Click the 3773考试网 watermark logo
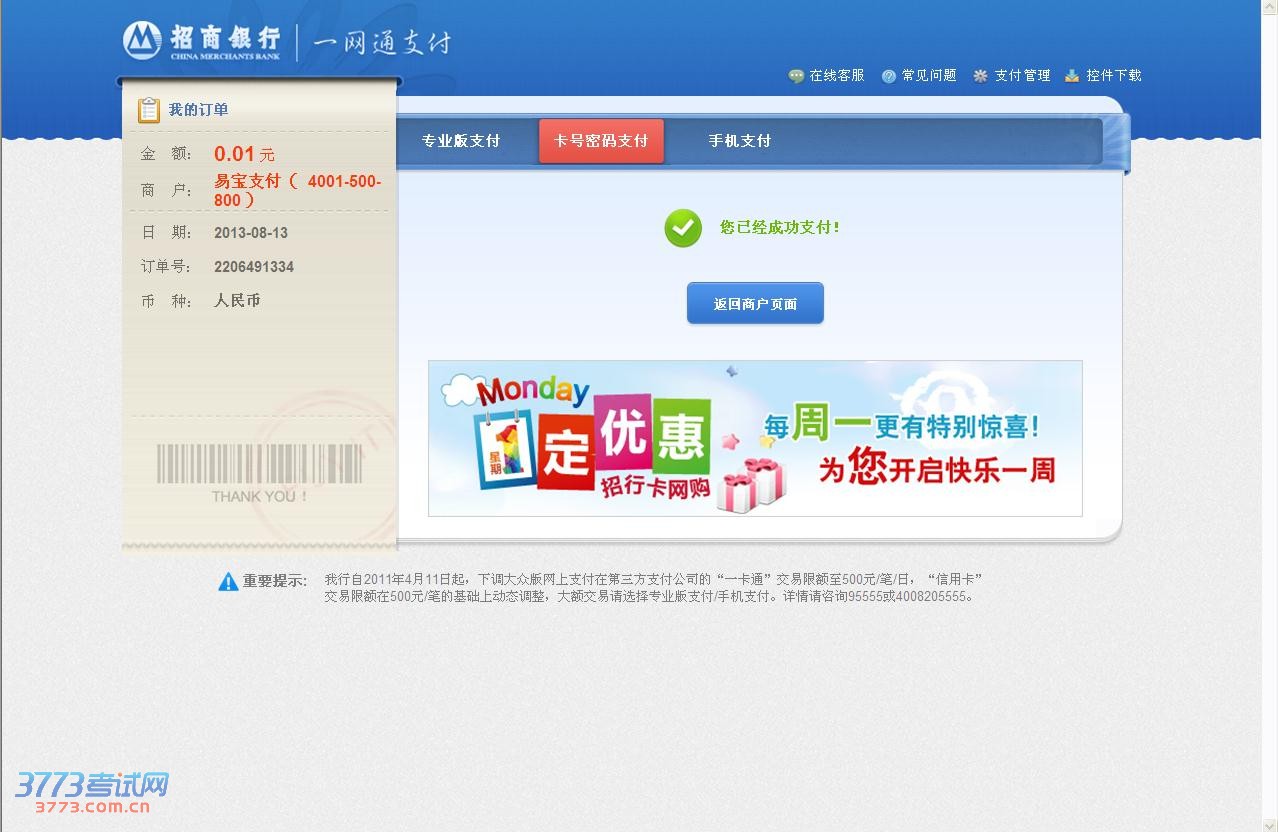The image size is (1278, 832). pos(92,790)
